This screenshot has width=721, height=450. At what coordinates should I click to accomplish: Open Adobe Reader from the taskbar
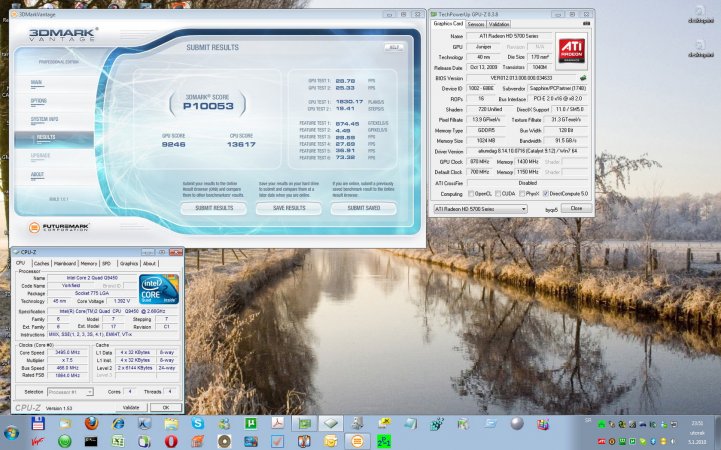click(x=277, y=423)
